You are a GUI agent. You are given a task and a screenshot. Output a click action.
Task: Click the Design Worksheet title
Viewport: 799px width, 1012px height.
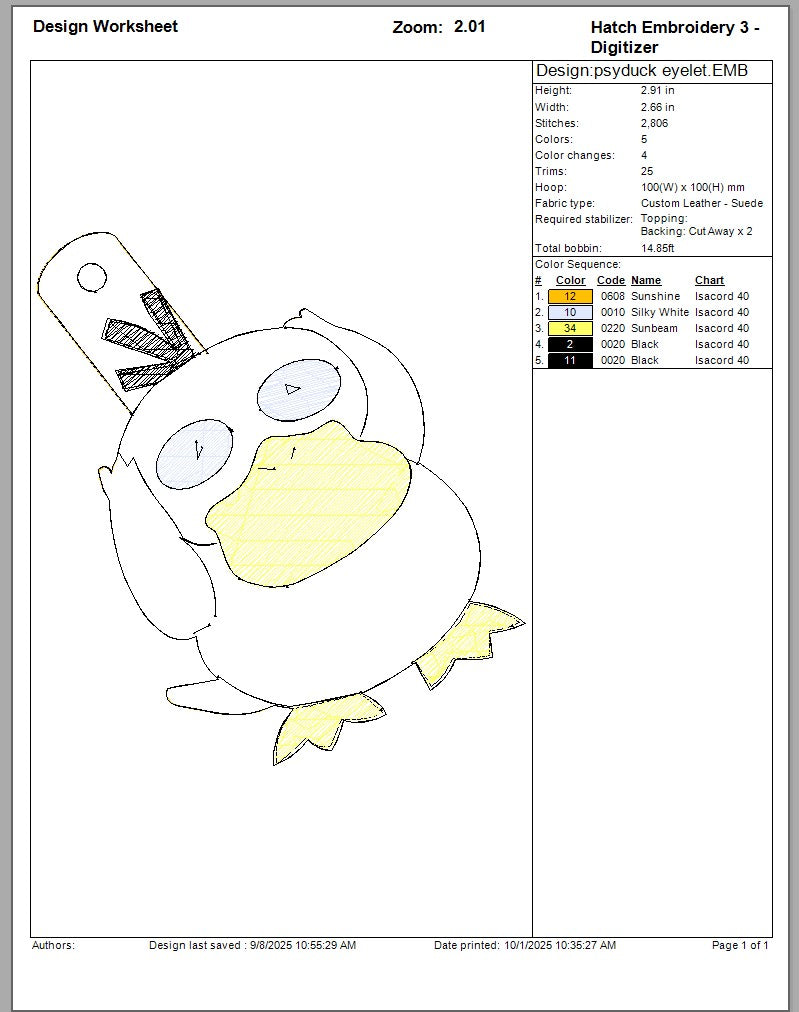(x=105, y=26)
